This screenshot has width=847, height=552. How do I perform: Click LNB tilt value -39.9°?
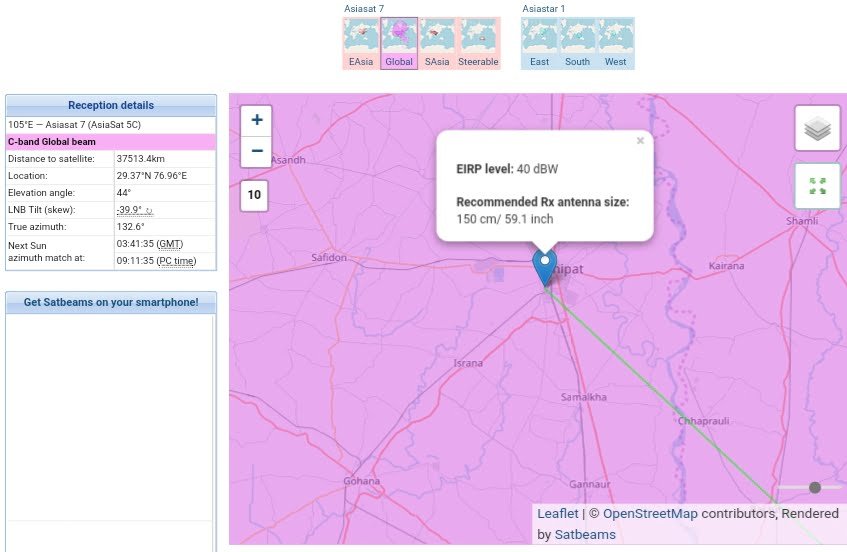pyautogui.click(x=129, y=210)
